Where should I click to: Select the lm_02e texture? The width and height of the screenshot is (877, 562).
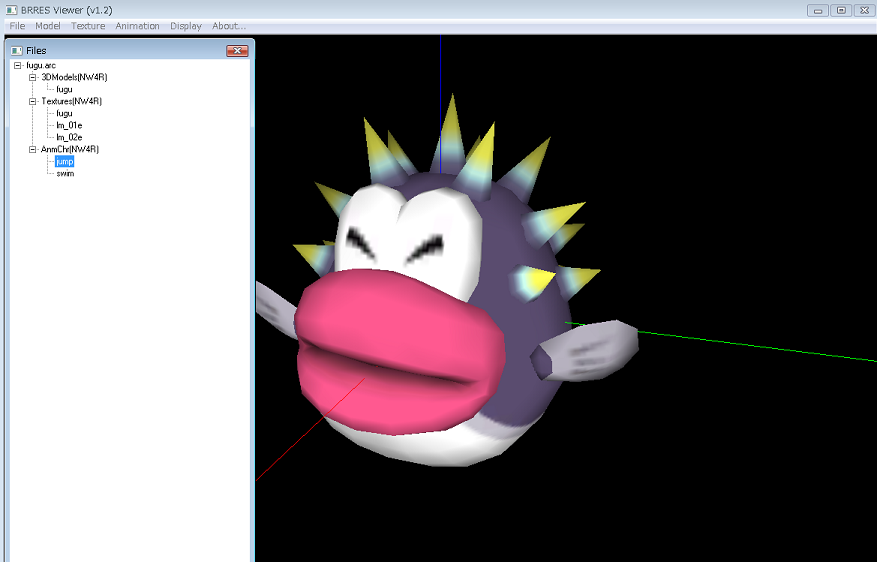(69, 137)
